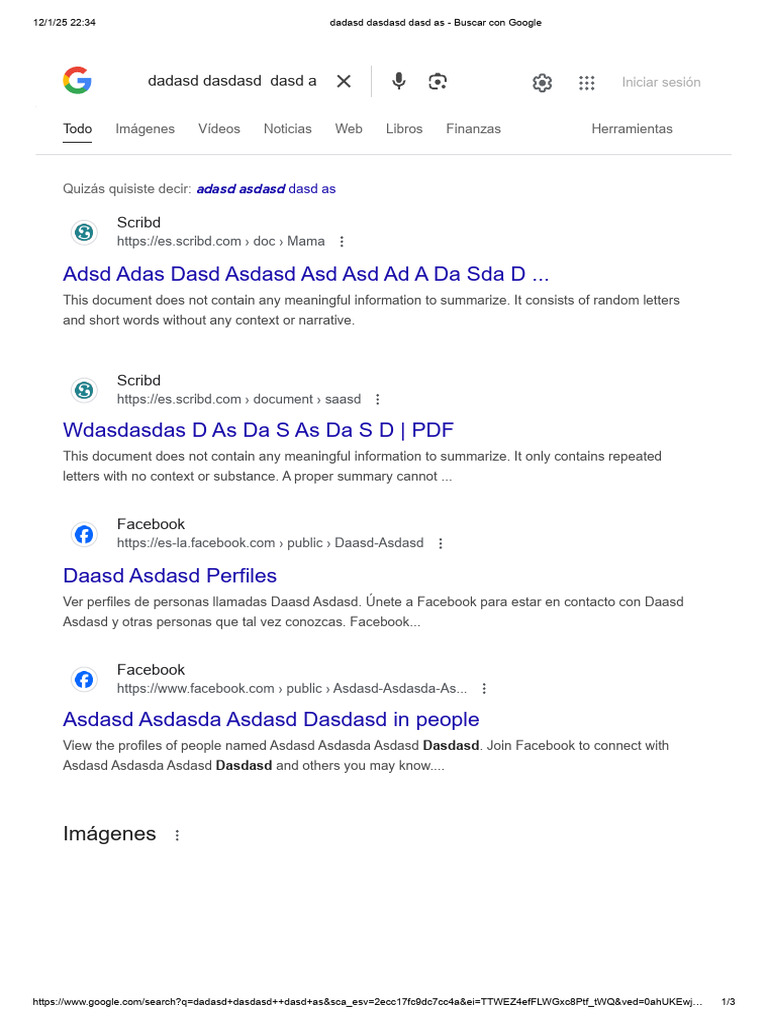768x1024 pixels.
Task: Open Wdasdasdas D As Da PDF result
Action: tap(258, 430)
